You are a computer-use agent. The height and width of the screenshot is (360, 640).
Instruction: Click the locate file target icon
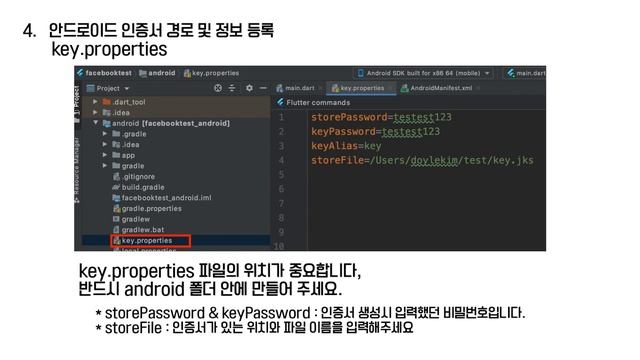[x=218, y=88]
